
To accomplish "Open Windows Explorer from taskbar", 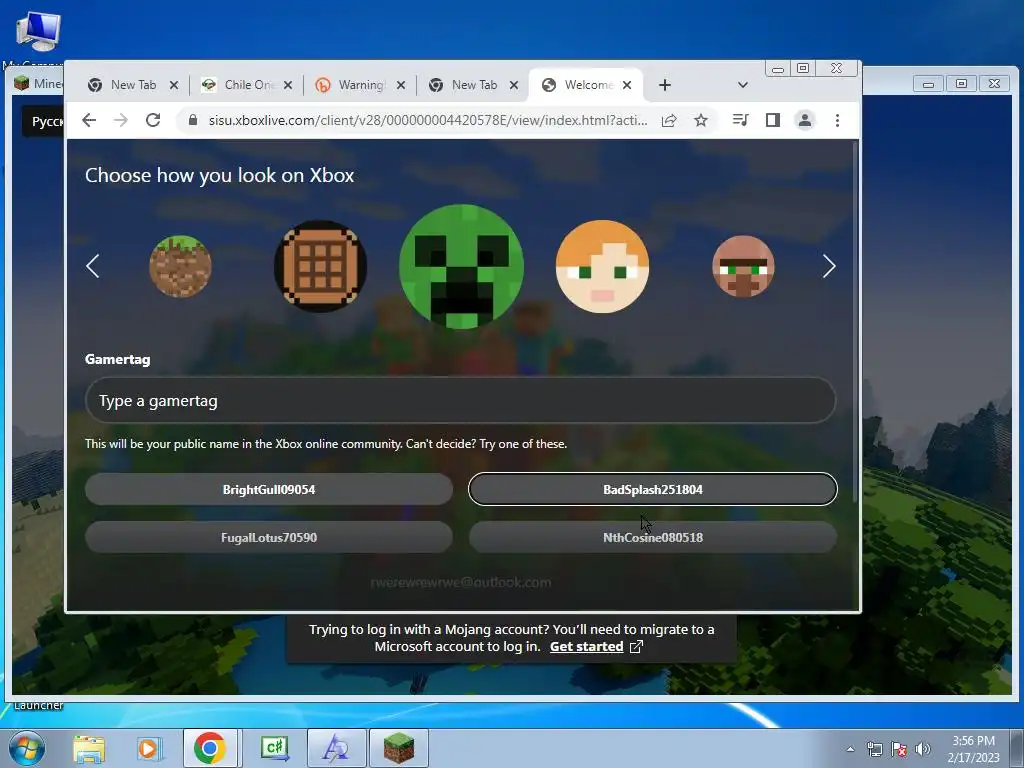I will pos(89,748).
